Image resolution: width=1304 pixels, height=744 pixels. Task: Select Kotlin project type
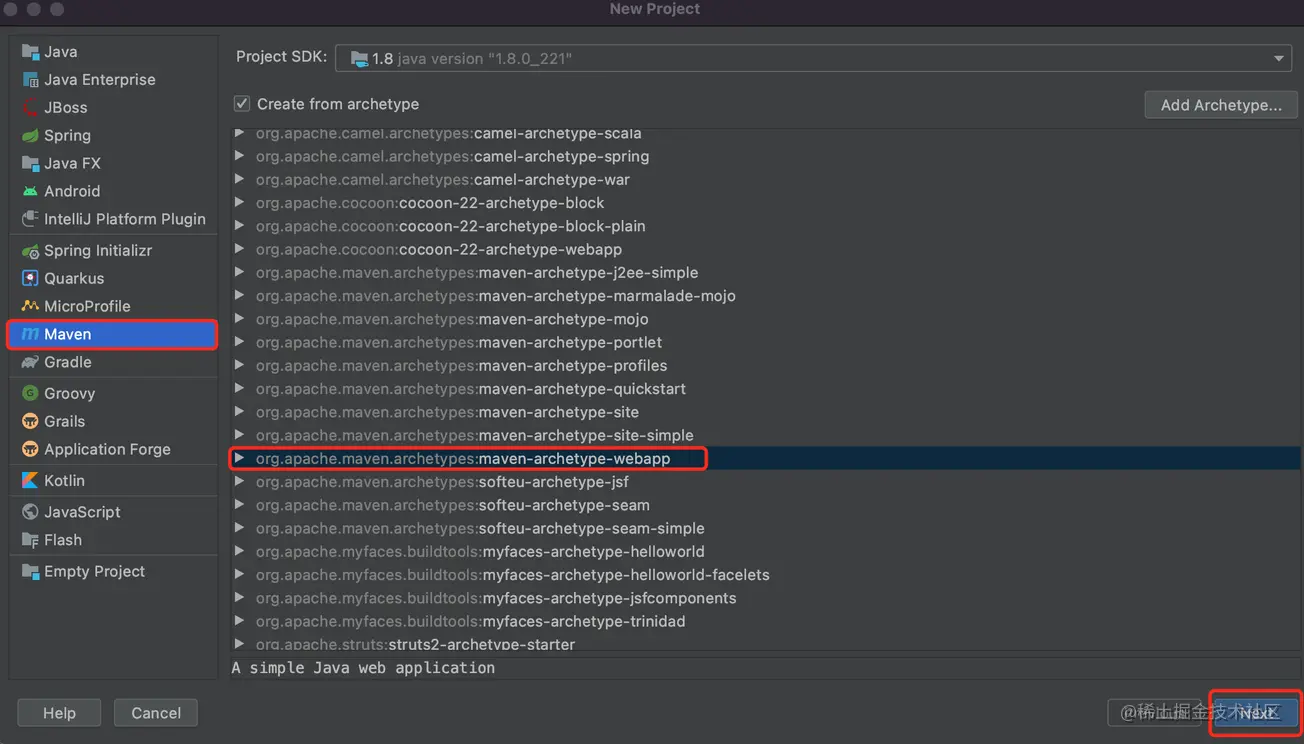113,481
